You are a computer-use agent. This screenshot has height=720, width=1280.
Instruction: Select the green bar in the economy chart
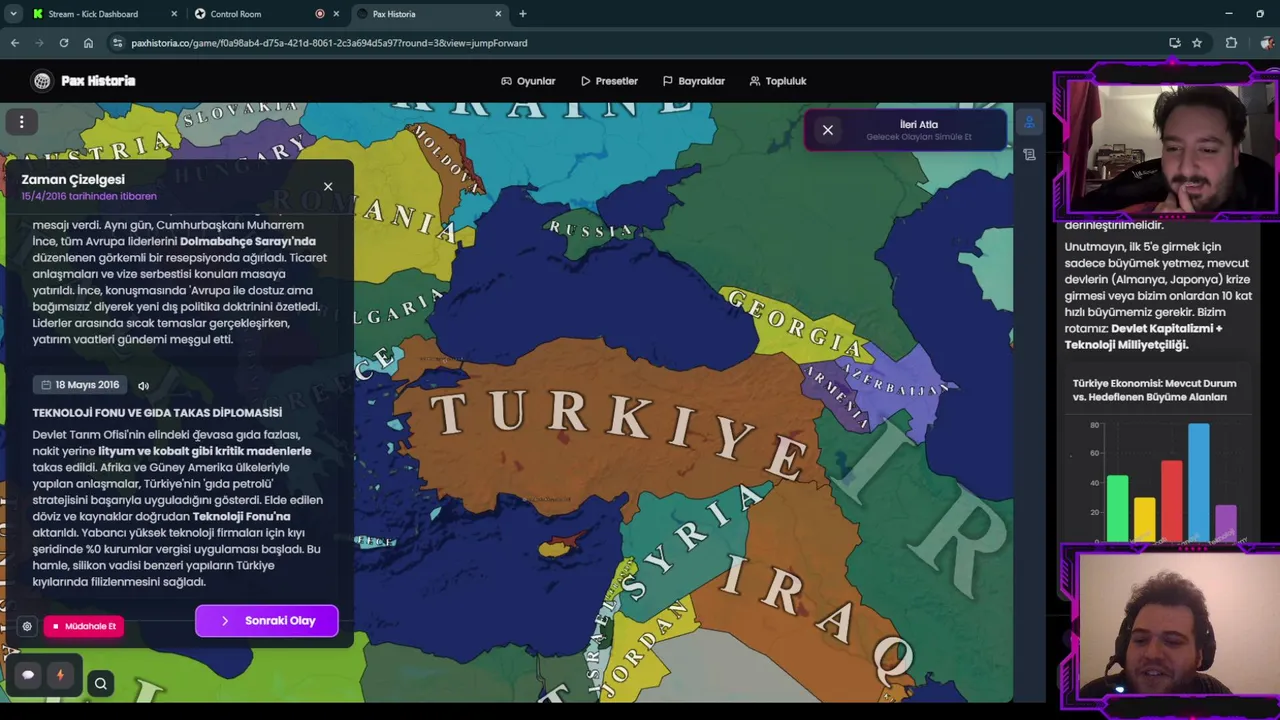(x=1117, y=509)
